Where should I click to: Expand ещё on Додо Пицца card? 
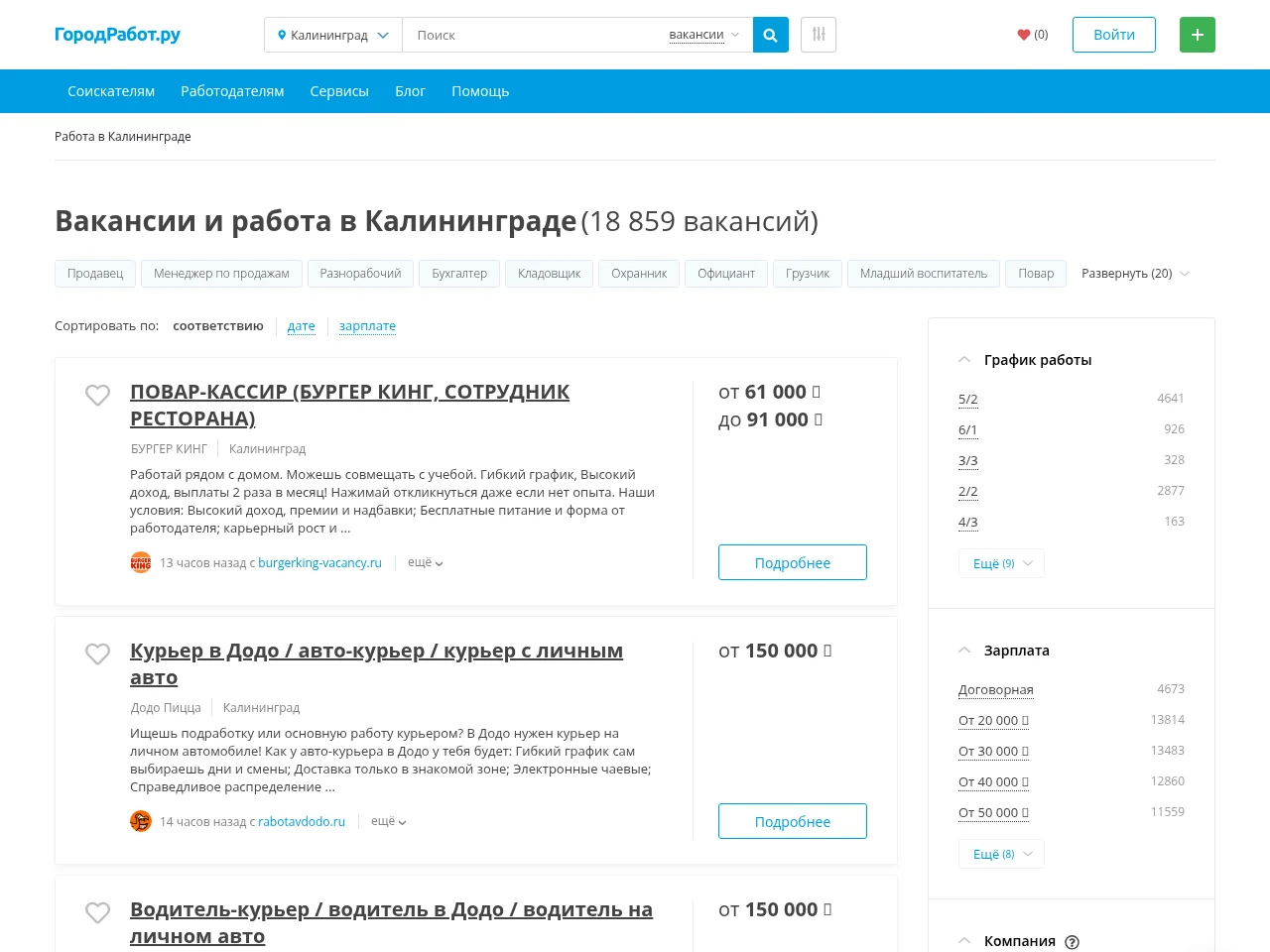pos(389,821)
